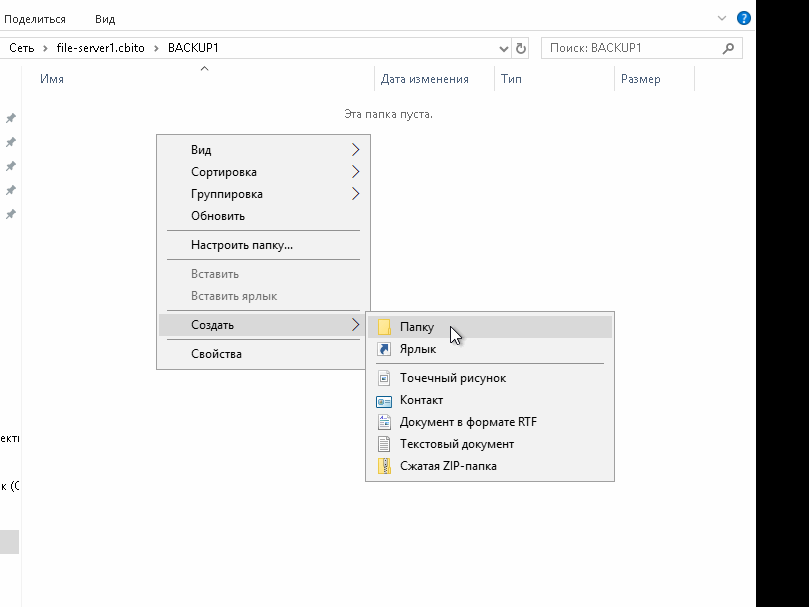Click the Ярлык shortcut icon in submenu
This screenshot has height=607, width=809.
coord(384,349)
